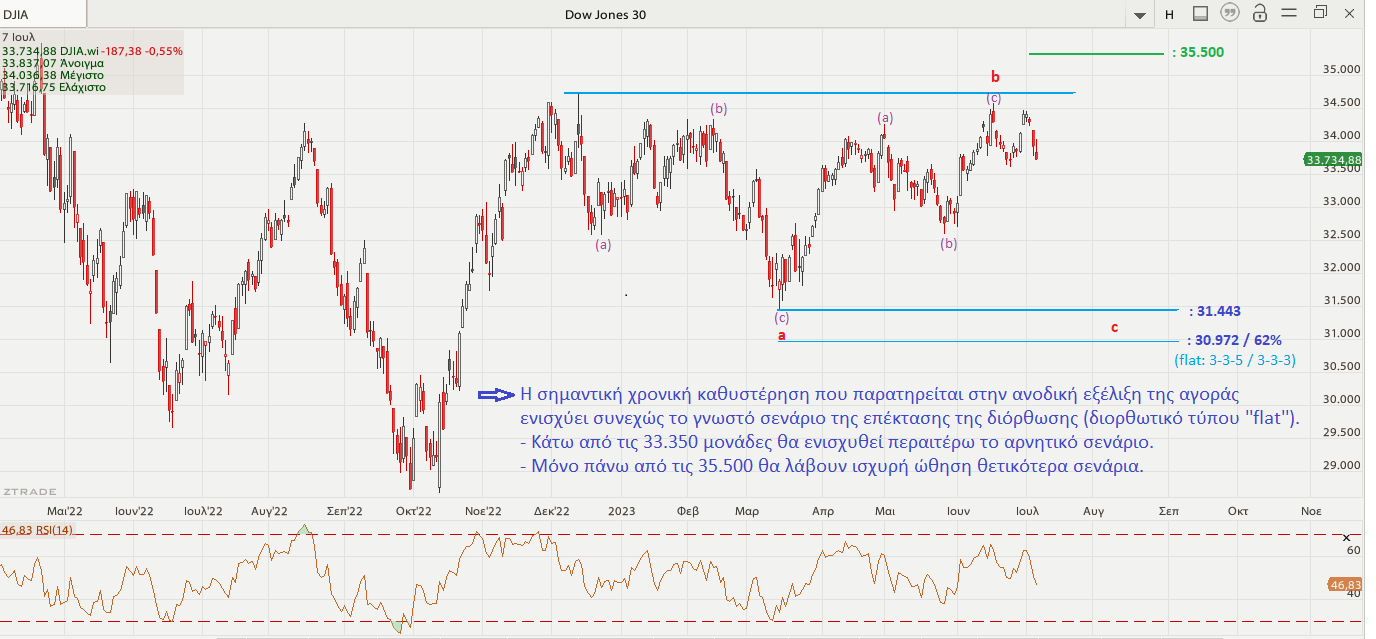
Task: Click the 2023 marker on time axis
Action: click(622, 509)
